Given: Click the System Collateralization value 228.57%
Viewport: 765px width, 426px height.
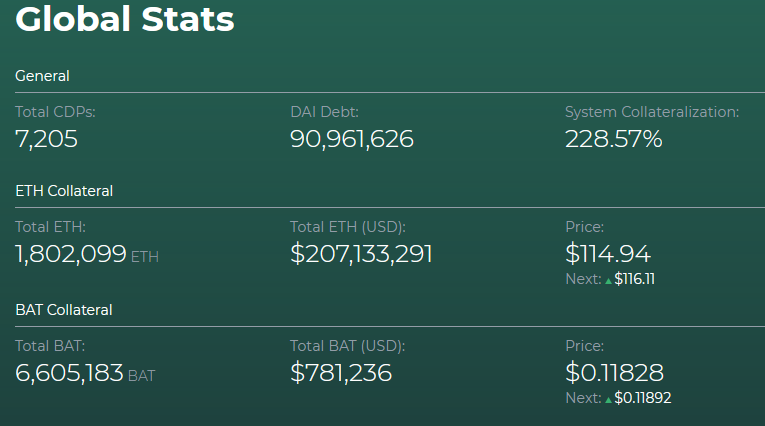Looking at the screenshot, I should 614,139.
